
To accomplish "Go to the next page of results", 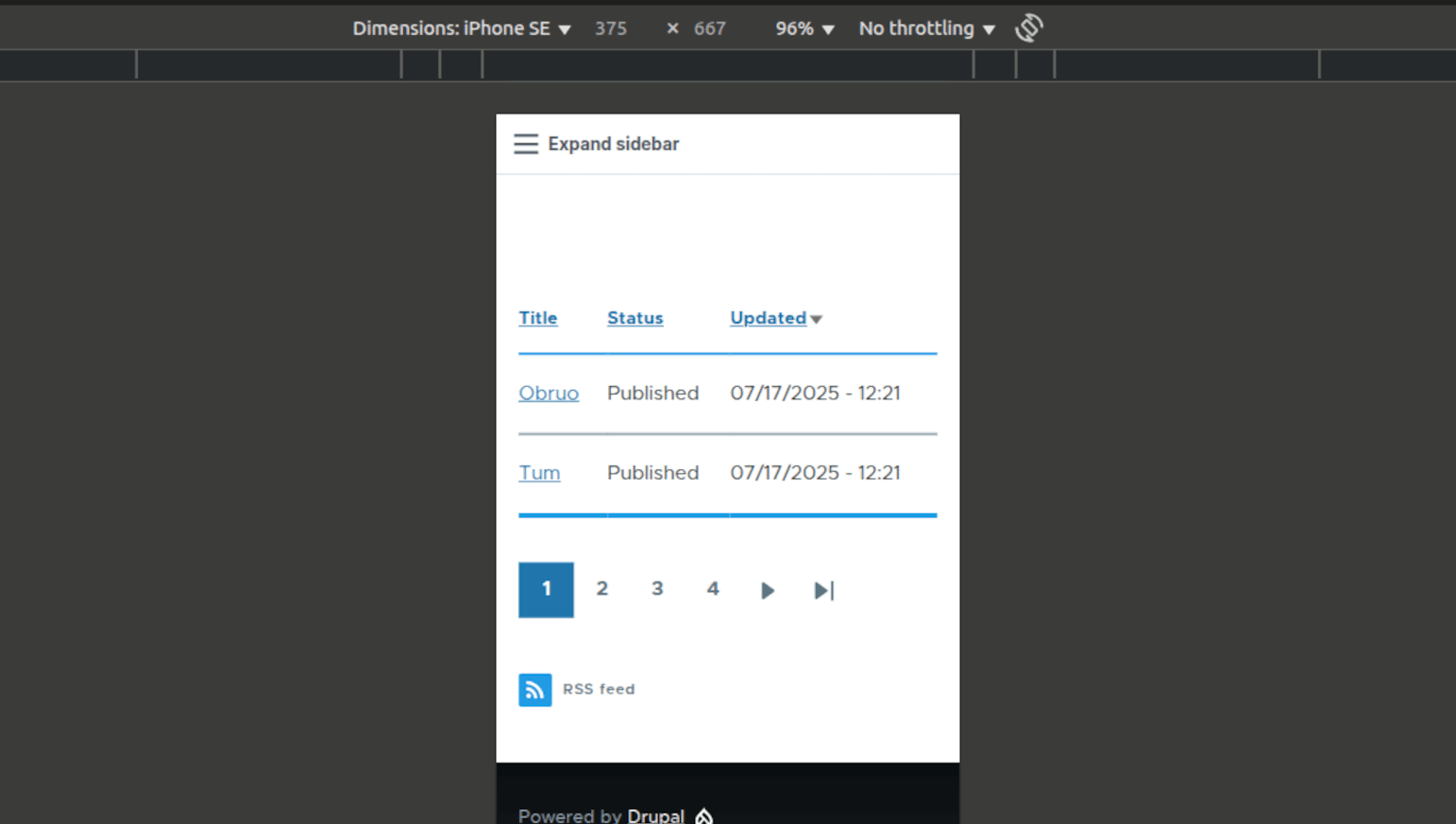I will point(767,590).
